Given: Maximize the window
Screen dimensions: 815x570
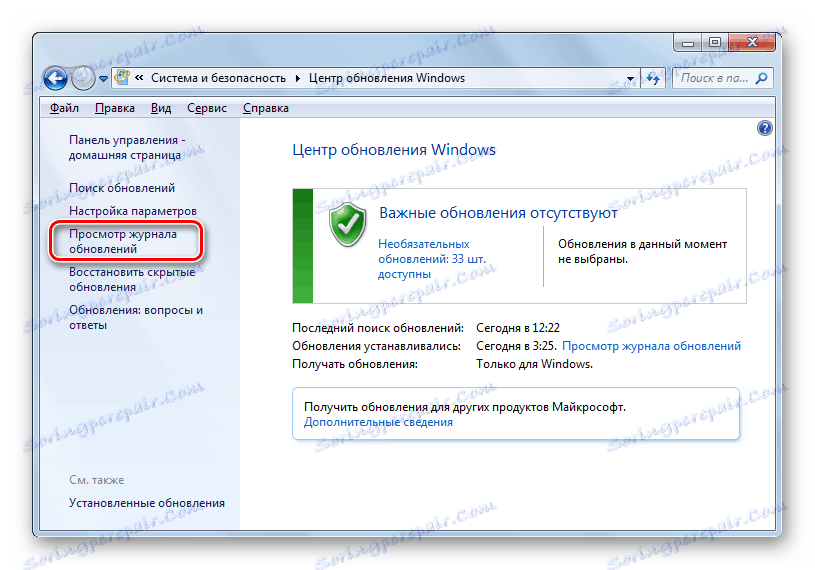Looking at the screenshot, I should [x=715, y=43].
